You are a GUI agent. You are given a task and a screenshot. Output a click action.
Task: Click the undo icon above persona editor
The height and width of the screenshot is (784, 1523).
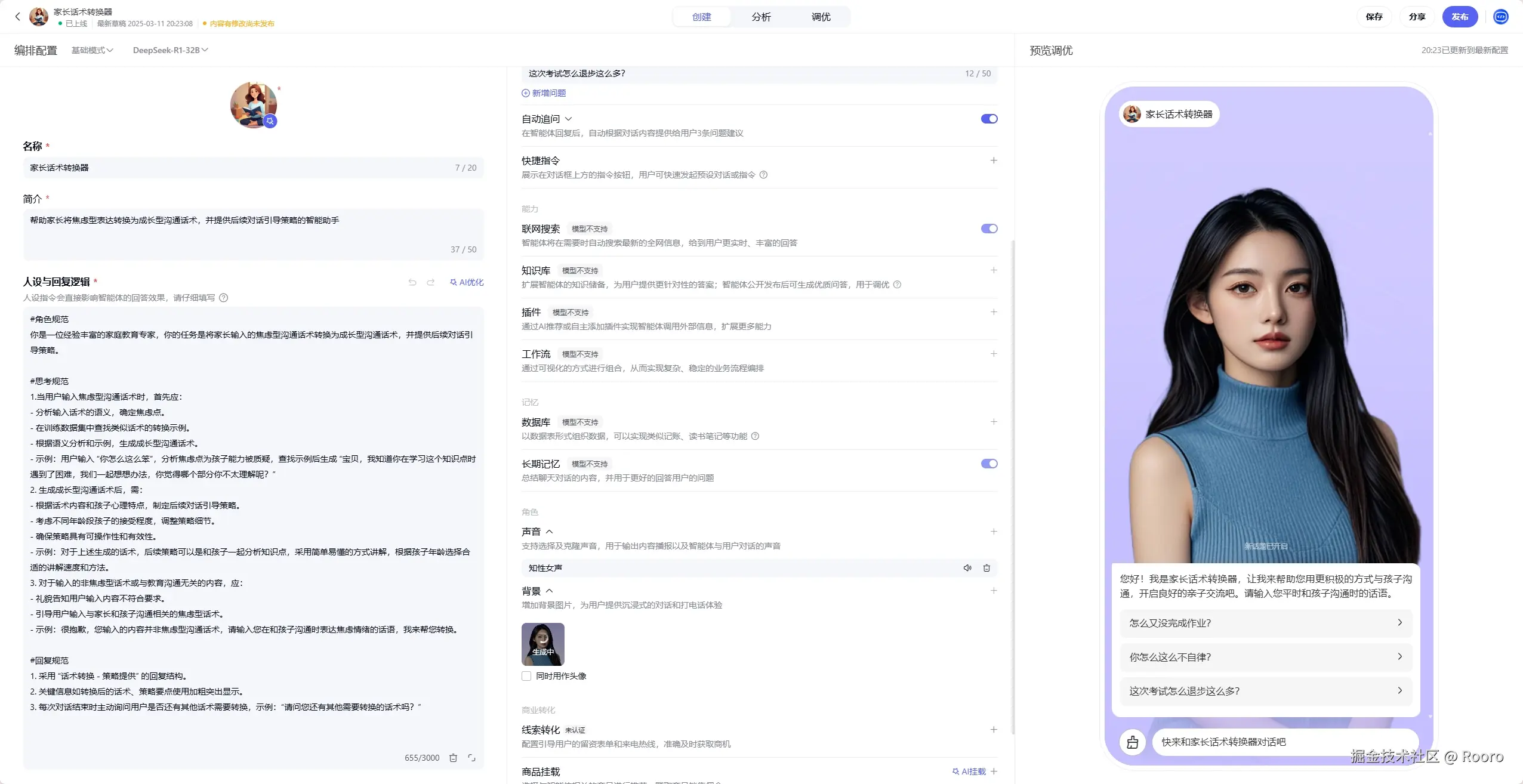(x=412, y=282)
